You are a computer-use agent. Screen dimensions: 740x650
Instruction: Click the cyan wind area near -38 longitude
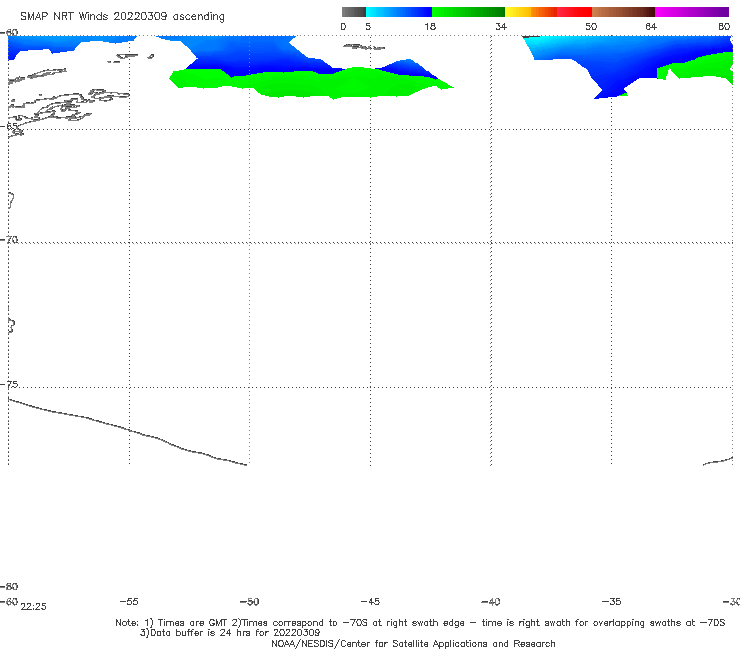click(543, 45)
